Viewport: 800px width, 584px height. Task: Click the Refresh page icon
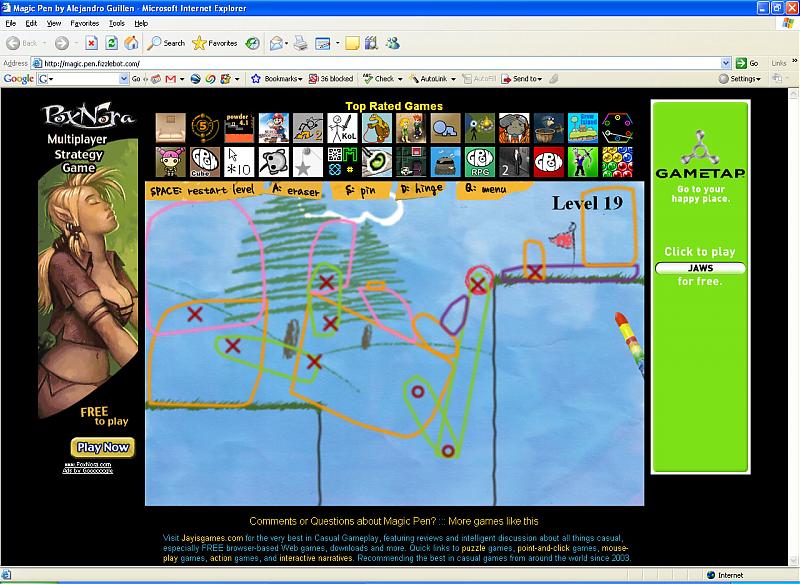click(111, 43)
